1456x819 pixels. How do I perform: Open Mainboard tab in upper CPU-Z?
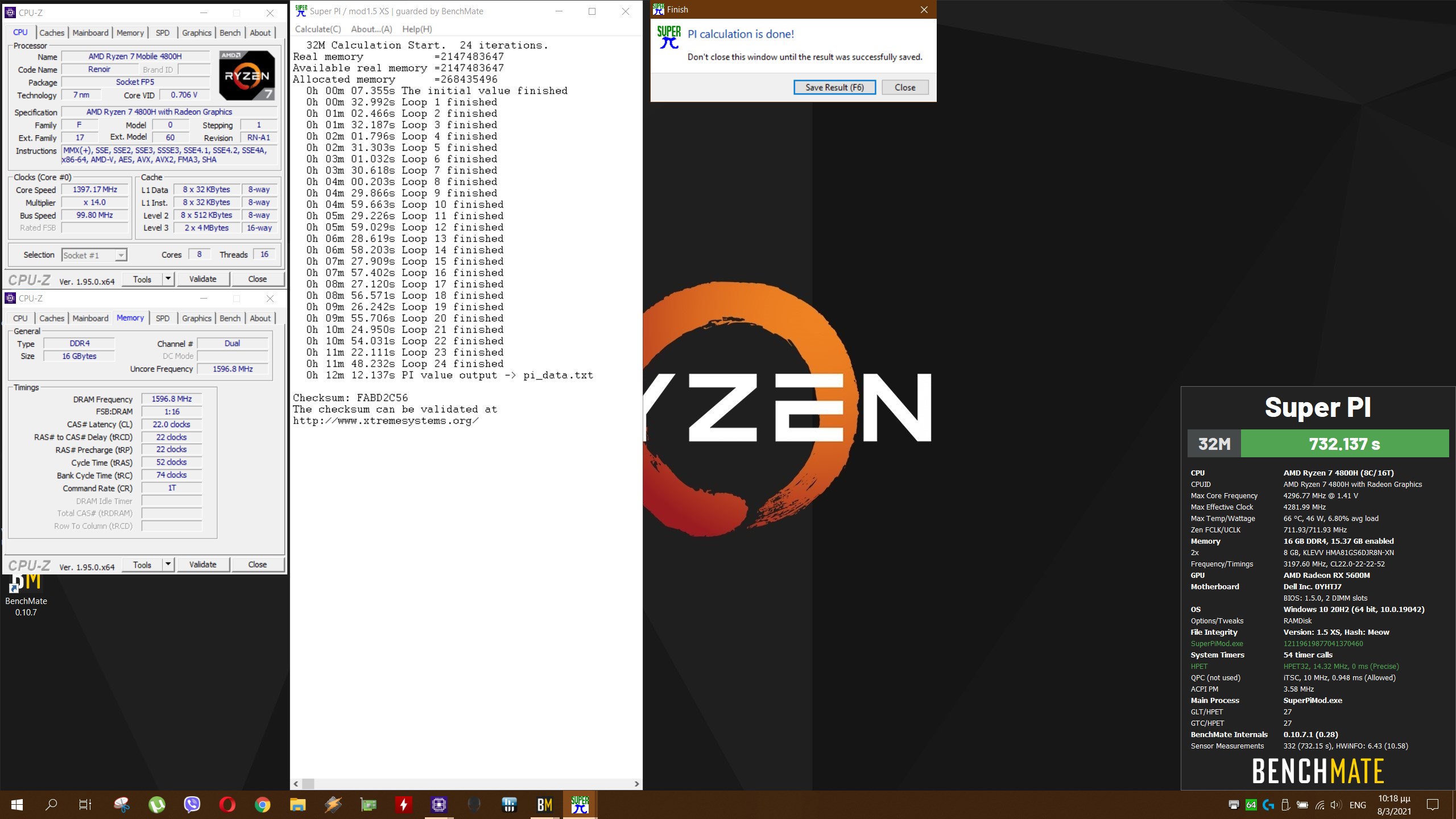click(x=90, y=32)
